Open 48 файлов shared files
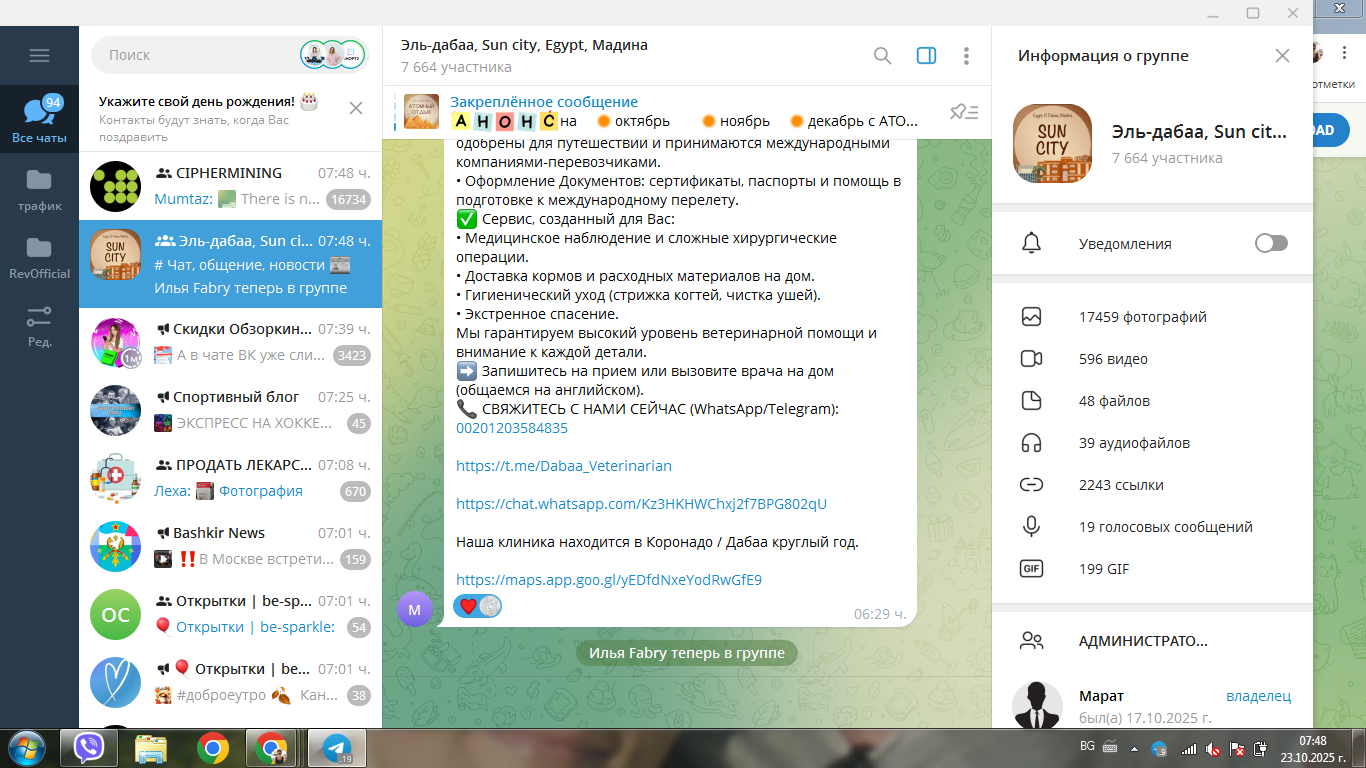This screenshot has width=1366, height=768. click(1152, 401)
